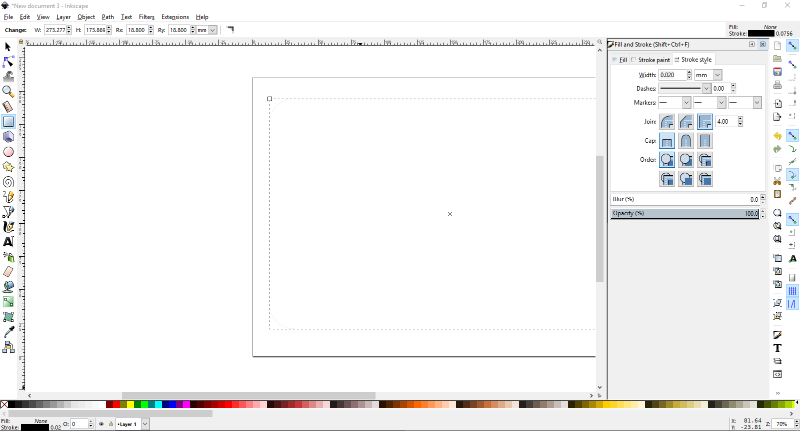Open the Object menu
800x431 pixels.
coord(86,17)
